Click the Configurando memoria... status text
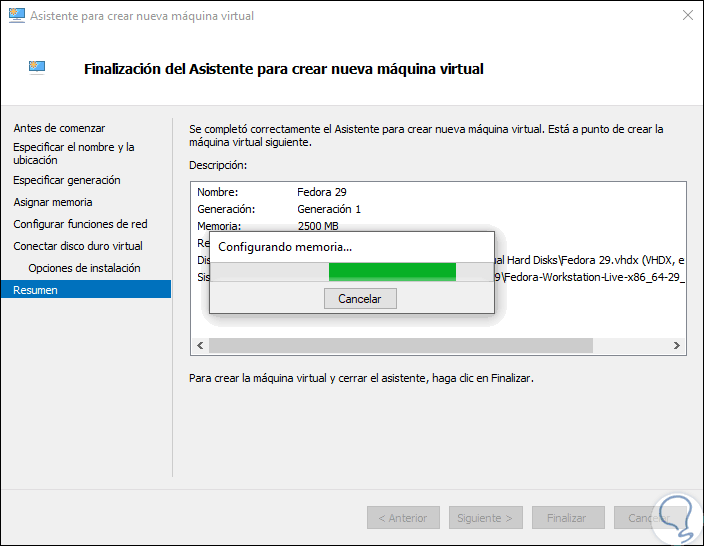 tap(285, 247)
